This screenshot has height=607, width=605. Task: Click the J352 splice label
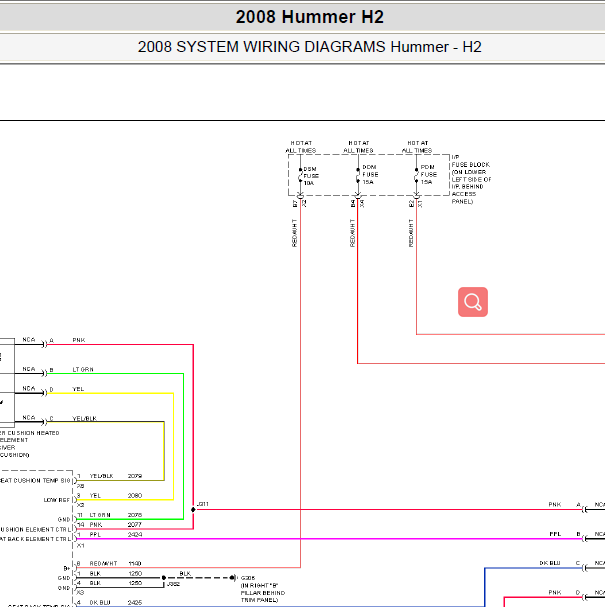173,584
